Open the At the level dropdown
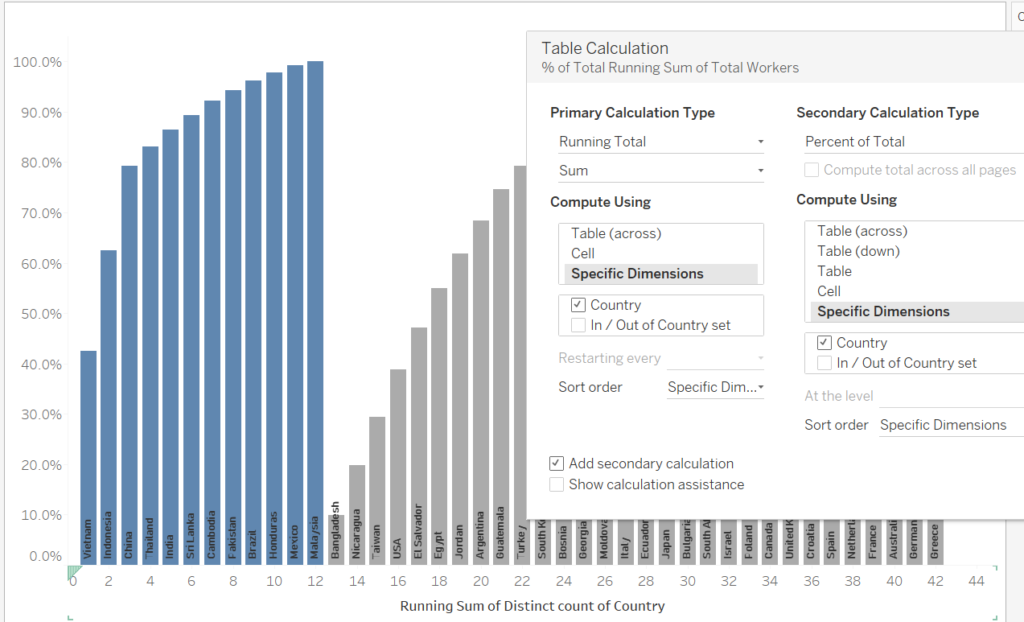1024x622 pixels. pyautogui.click(x=952, y=396)
